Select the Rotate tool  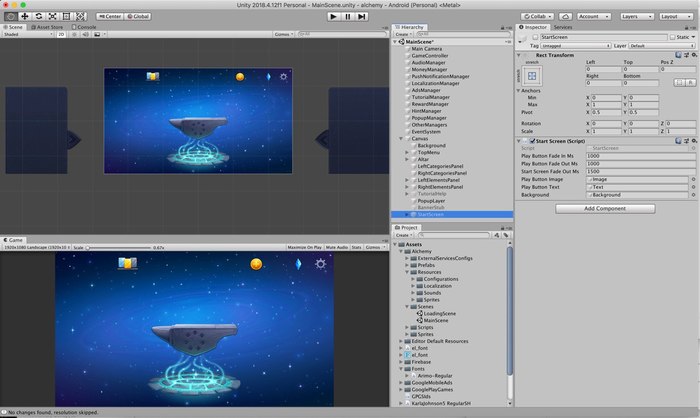[38, 16]
